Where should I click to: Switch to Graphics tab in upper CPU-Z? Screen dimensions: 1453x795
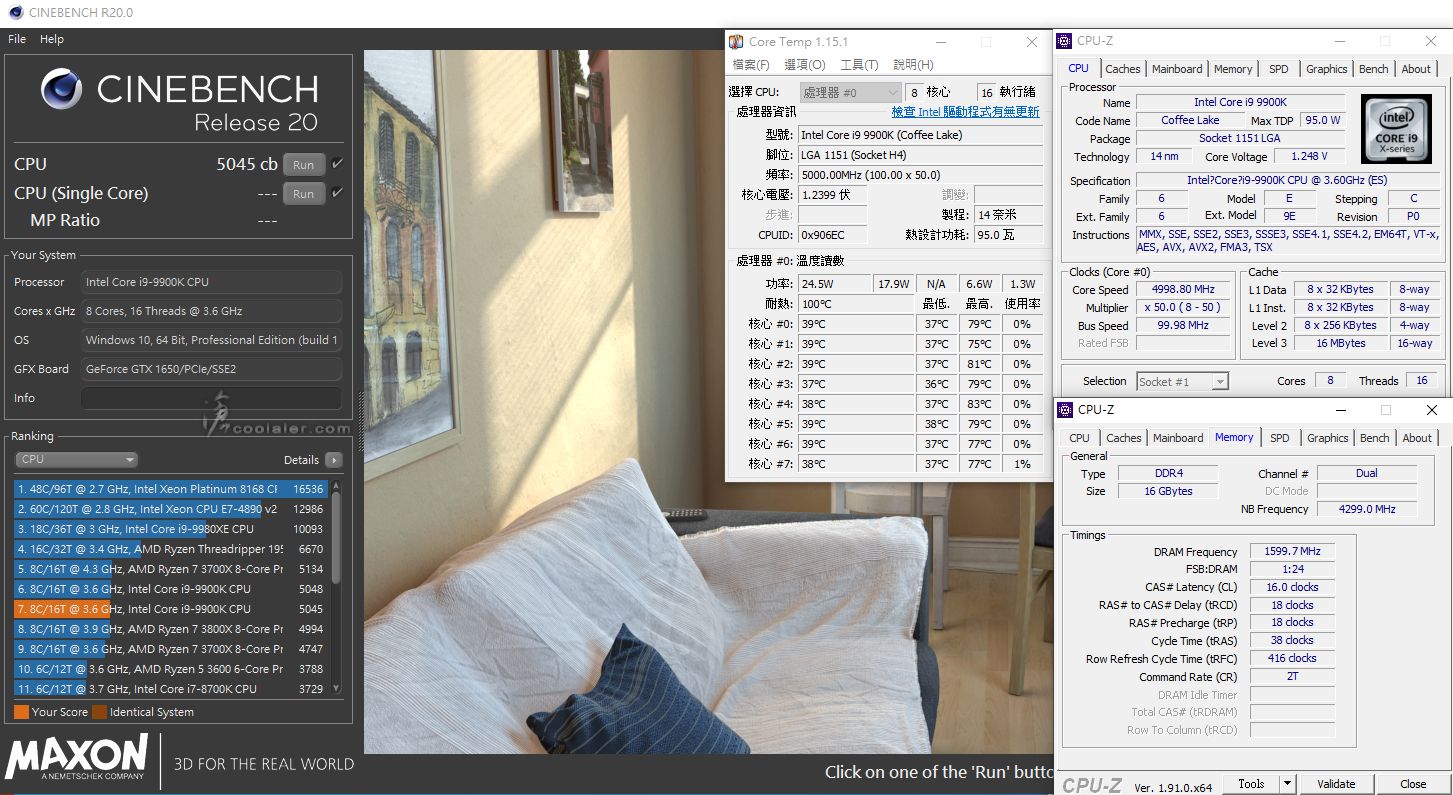[x=1327, y=69]
